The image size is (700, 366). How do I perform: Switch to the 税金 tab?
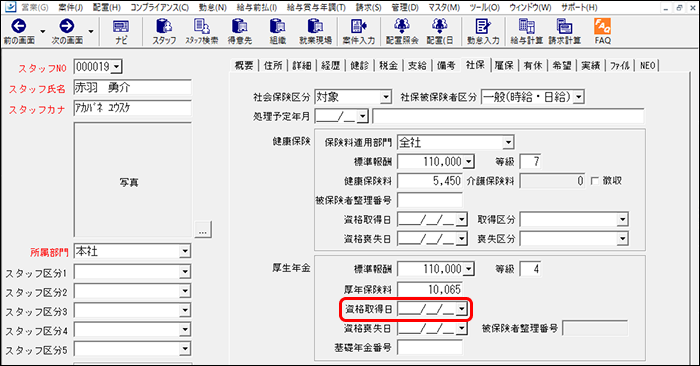(x=388, y=66)
